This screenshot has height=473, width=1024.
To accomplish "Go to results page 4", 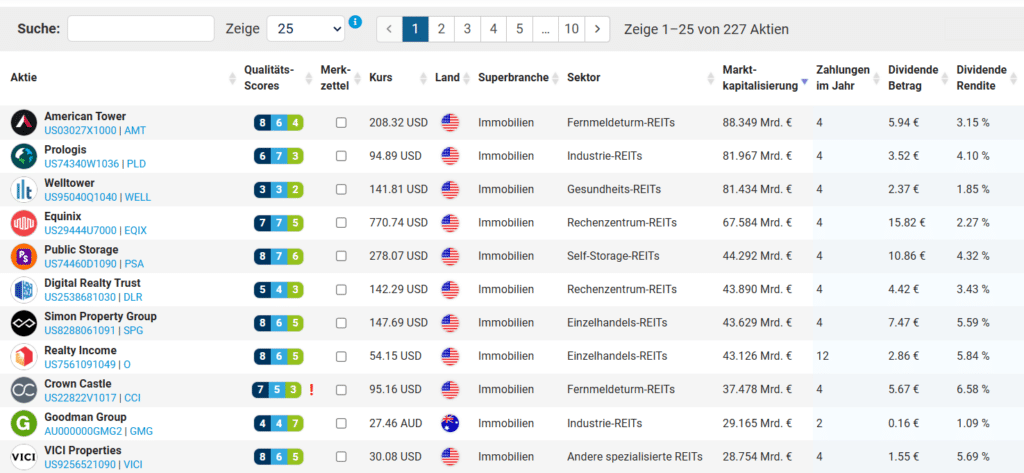I will 494,29.
